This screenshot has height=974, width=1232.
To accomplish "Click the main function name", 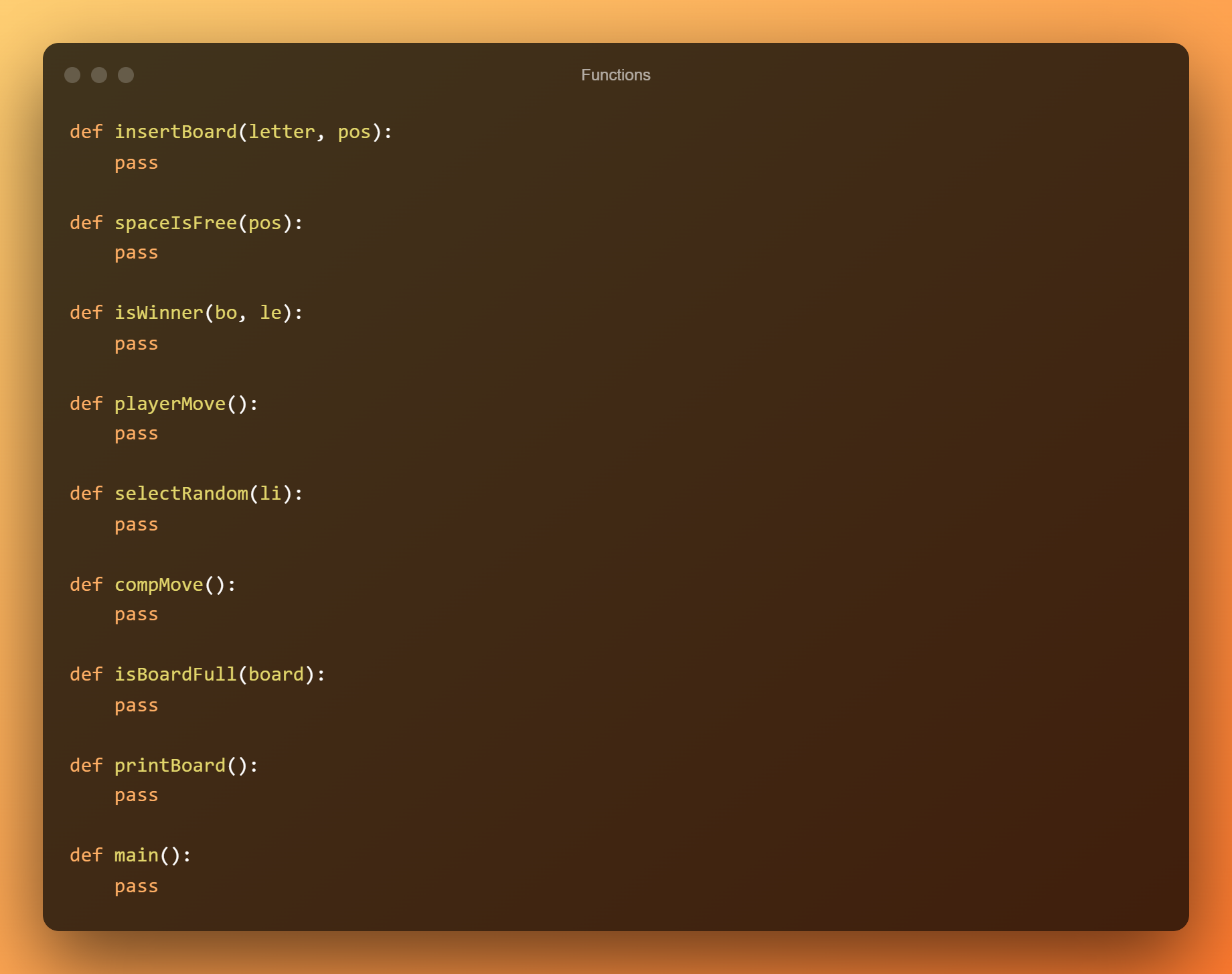I will 137,855.
